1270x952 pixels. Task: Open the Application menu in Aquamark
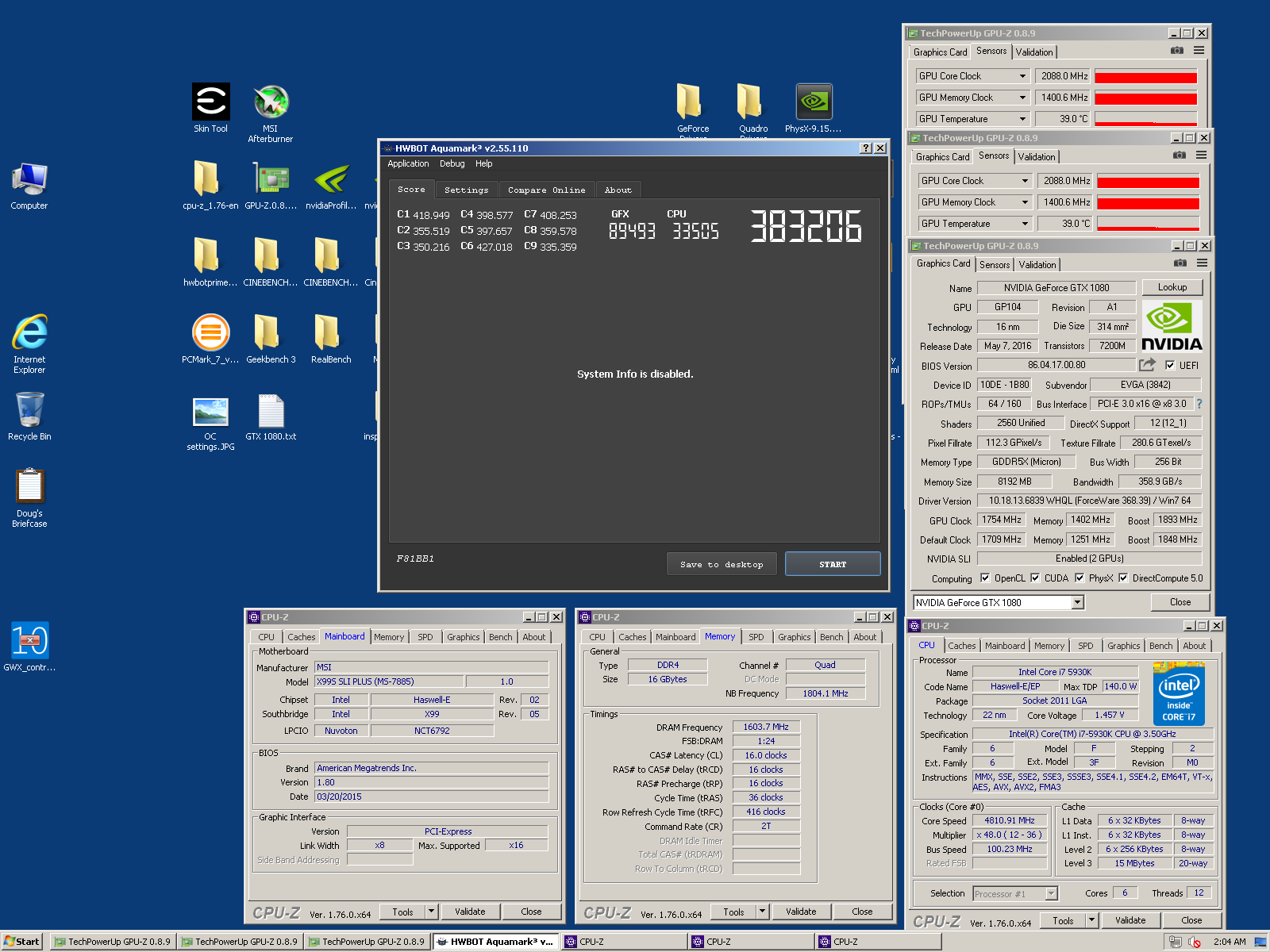(x=408, y=163)
